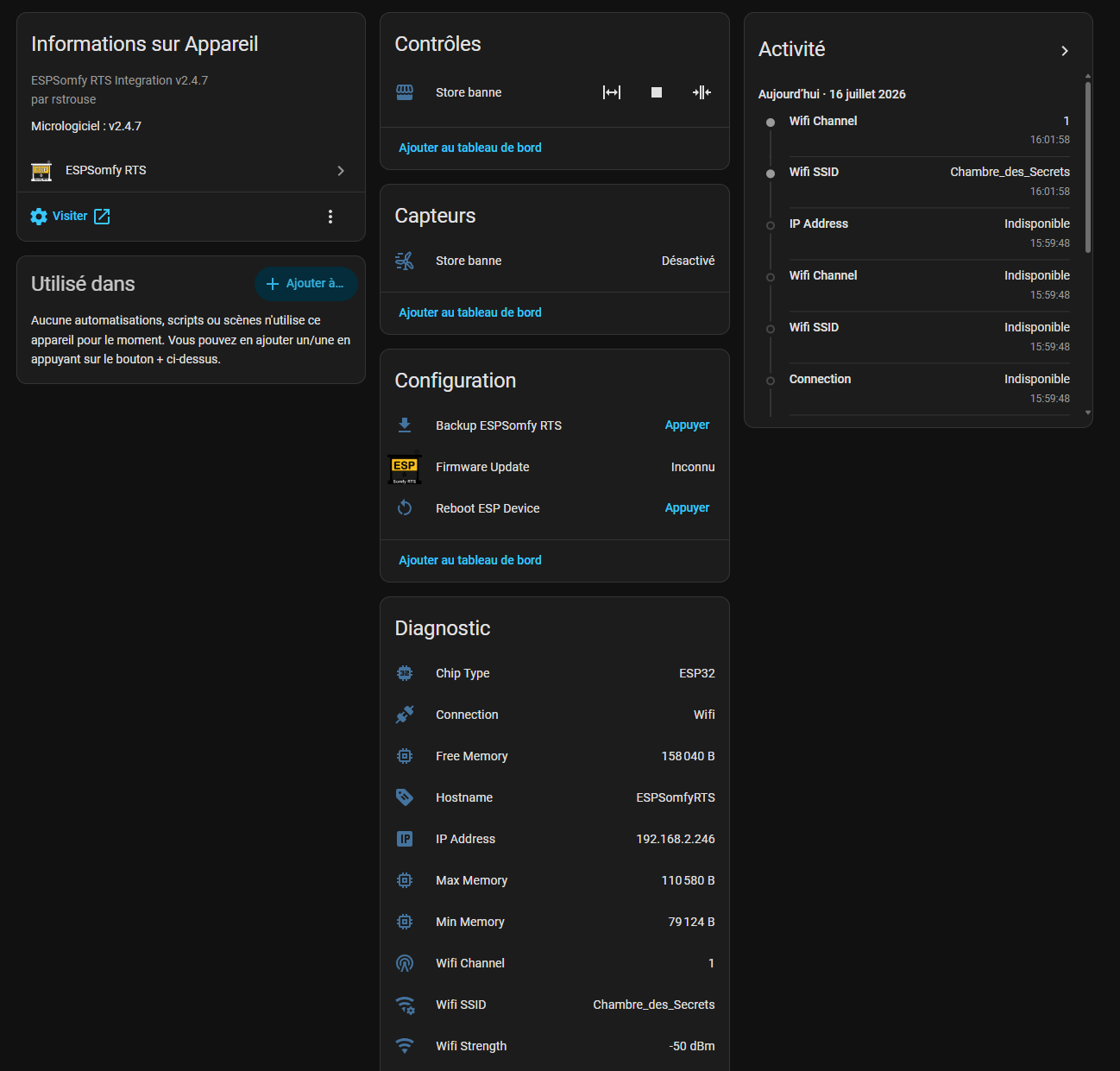Click the Wifi Channel label in Diagnostic
Screen dimensions: 1120x1071
click(470, 963)
